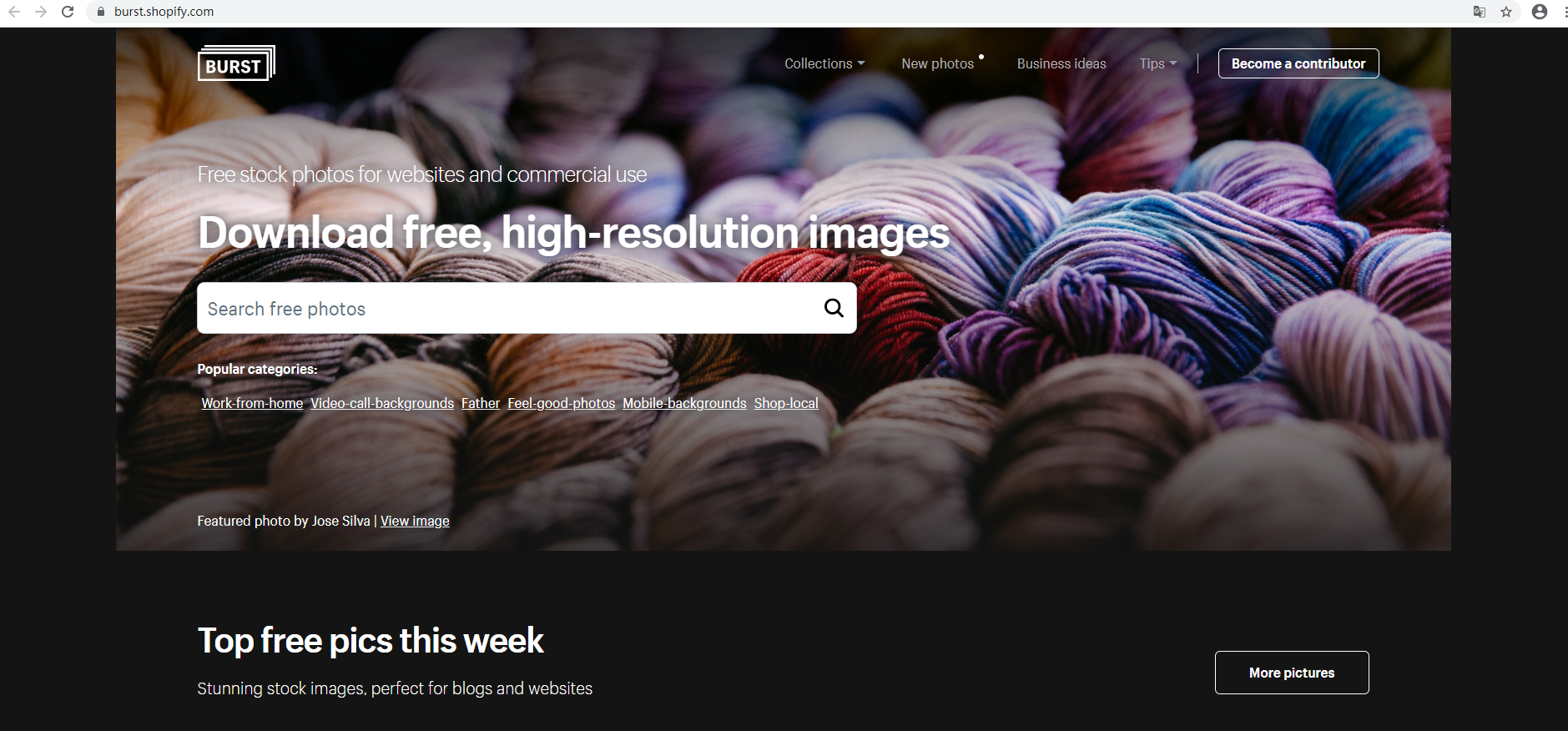Reload the page with refresh icon
This screenshot has height=731, width=1568.
[68, 12]
